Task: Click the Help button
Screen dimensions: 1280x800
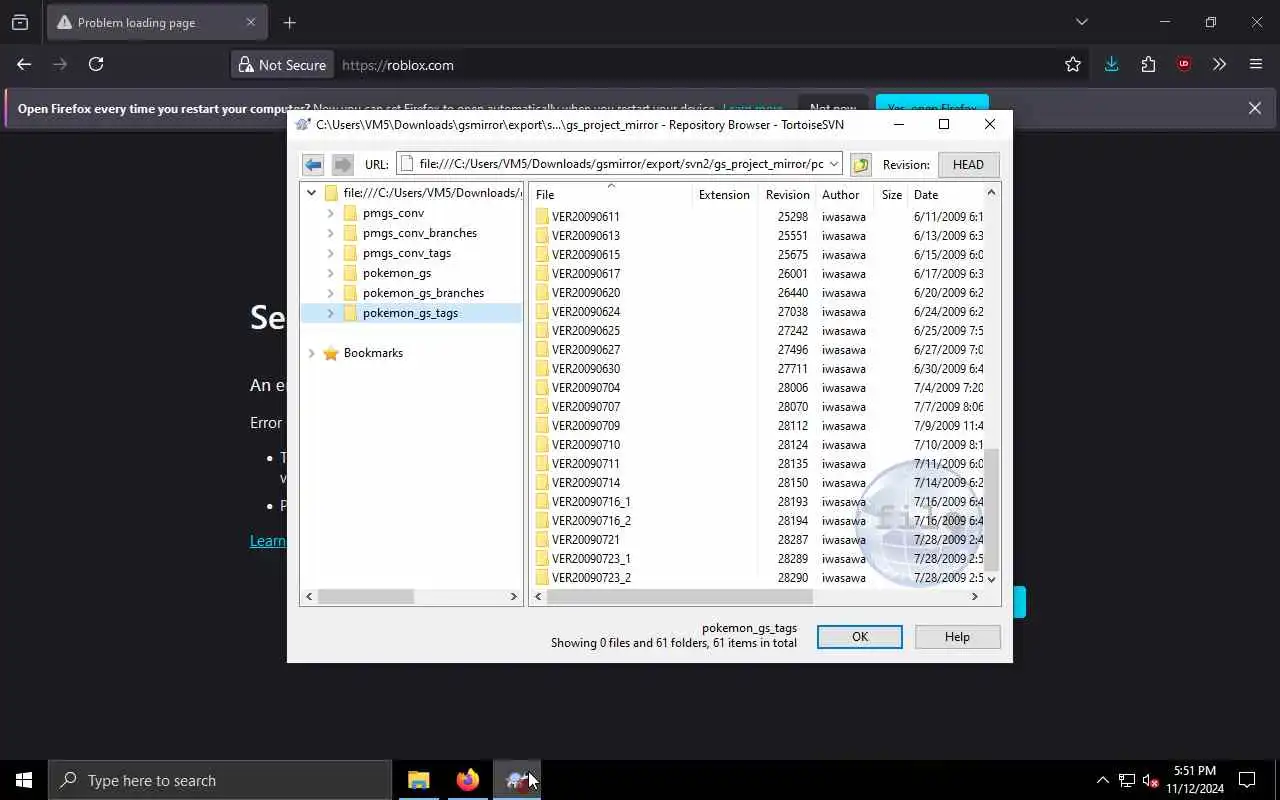Action: [x=957, y=637]
